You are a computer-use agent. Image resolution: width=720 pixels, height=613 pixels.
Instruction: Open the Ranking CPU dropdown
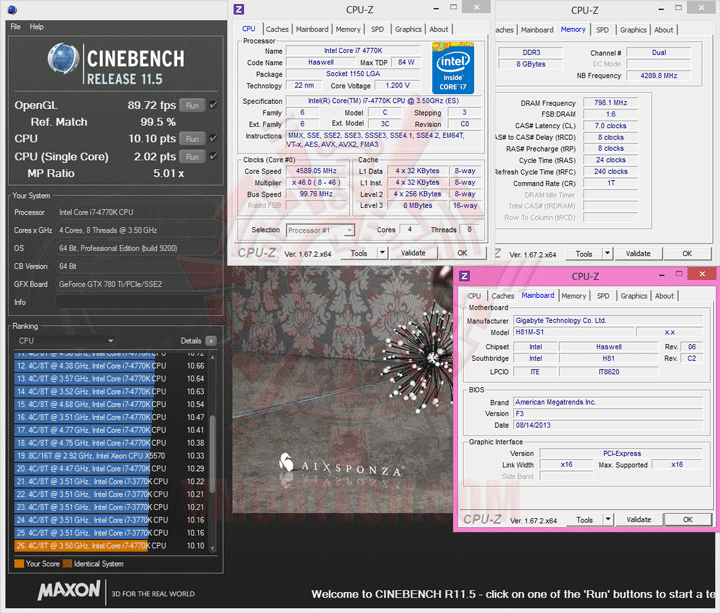pyautogui.click(x=65, y=341)
